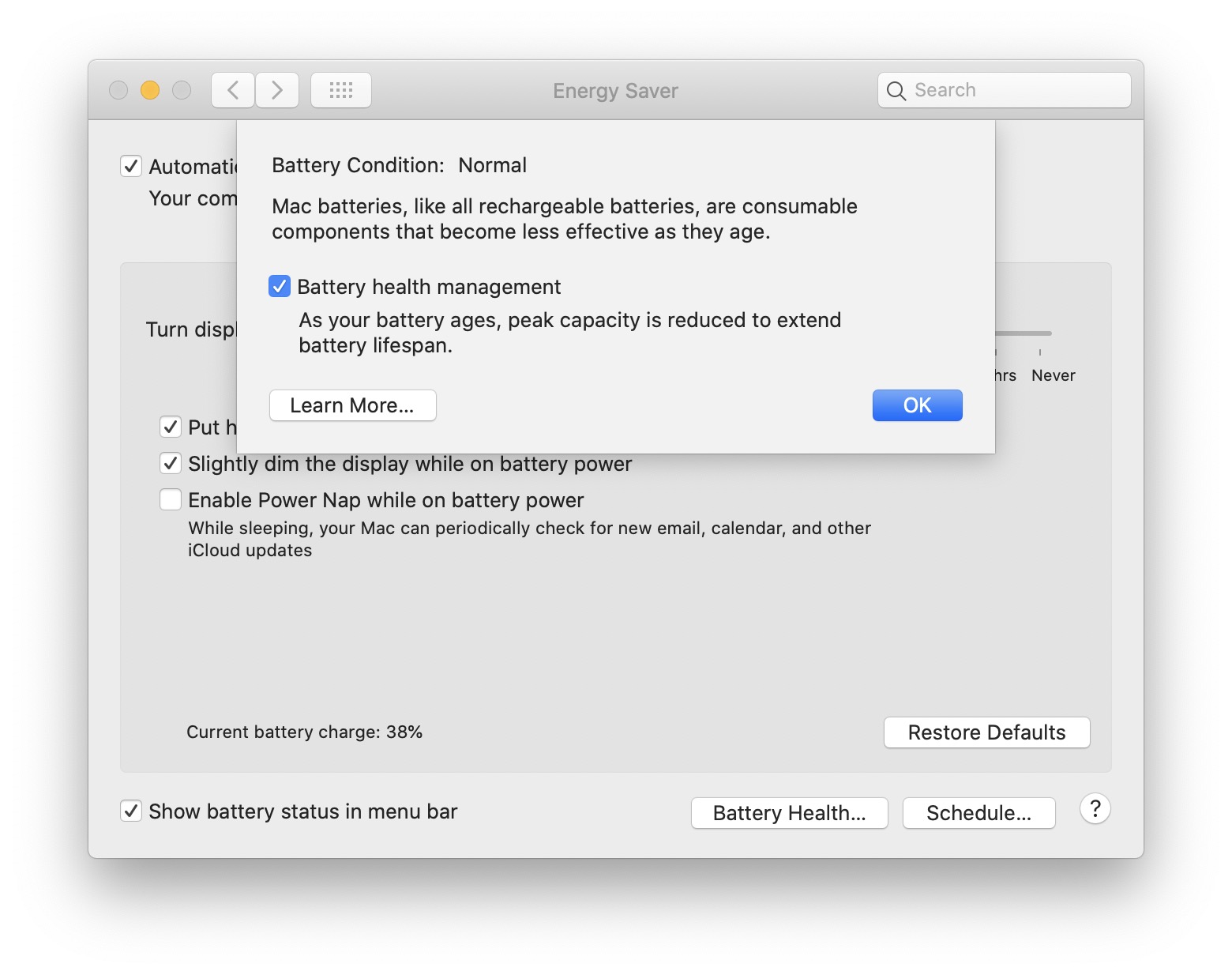Screen dimensions: 1232x975
Task: Uncheck the Put hard disks to sleep option
Action: tap(171, 427)
